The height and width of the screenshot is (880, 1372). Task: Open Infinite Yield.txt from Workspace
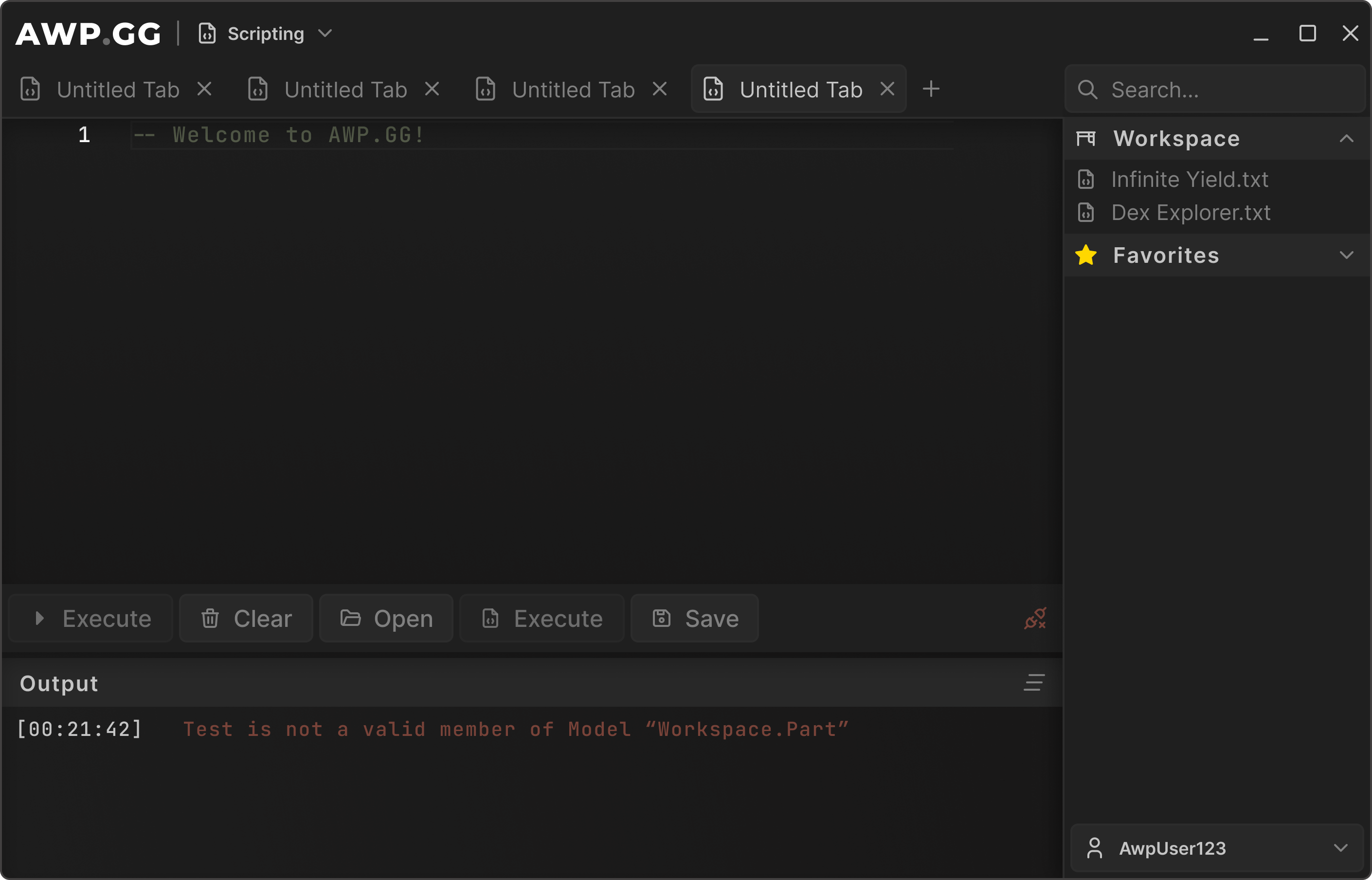click(x=1190, y=179)
